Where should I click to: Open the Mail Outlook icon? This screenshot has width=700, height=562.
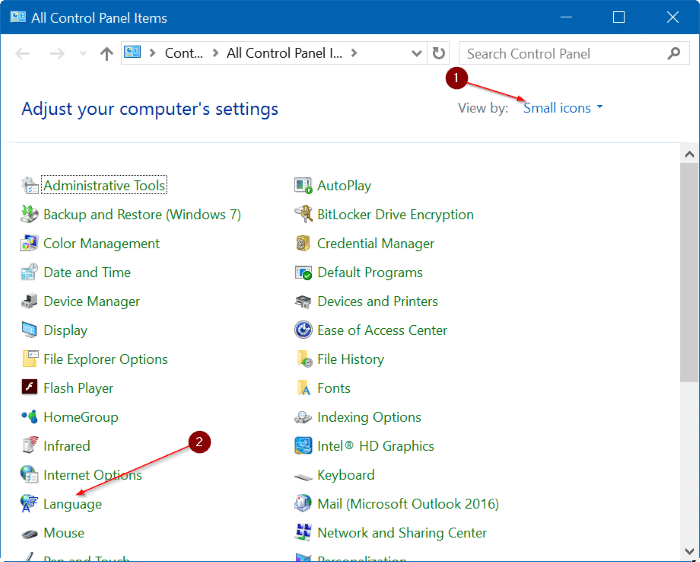pyautogui.click(x=303, y=504)
